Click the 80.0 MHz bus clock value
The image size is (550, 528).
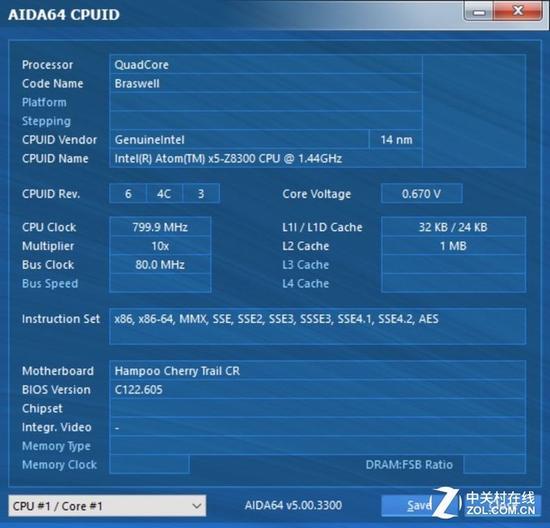(x=160, y=265)
